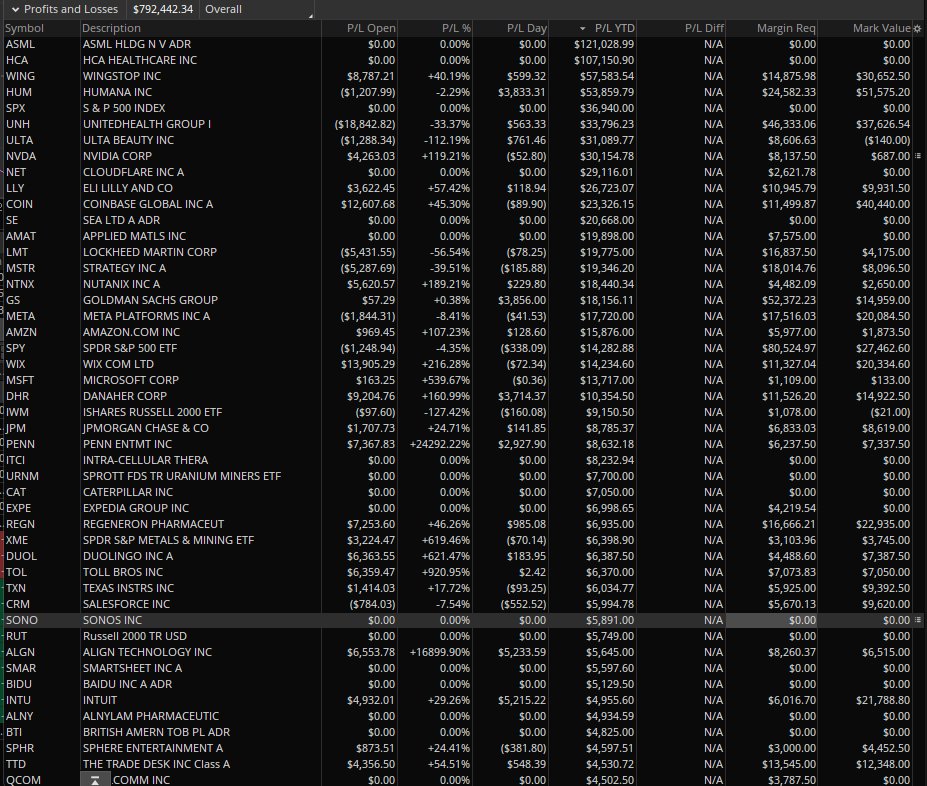Select SPX symbol row

pyautogui.click(x=16, y=108)
